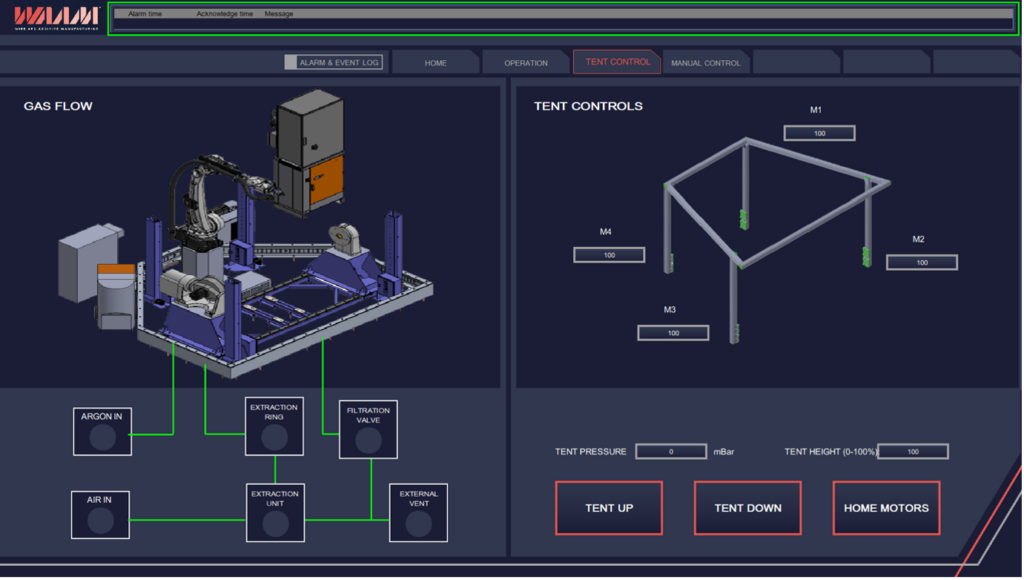
Task: Open the OPERATION tab
Action: [x=526, y=62]
